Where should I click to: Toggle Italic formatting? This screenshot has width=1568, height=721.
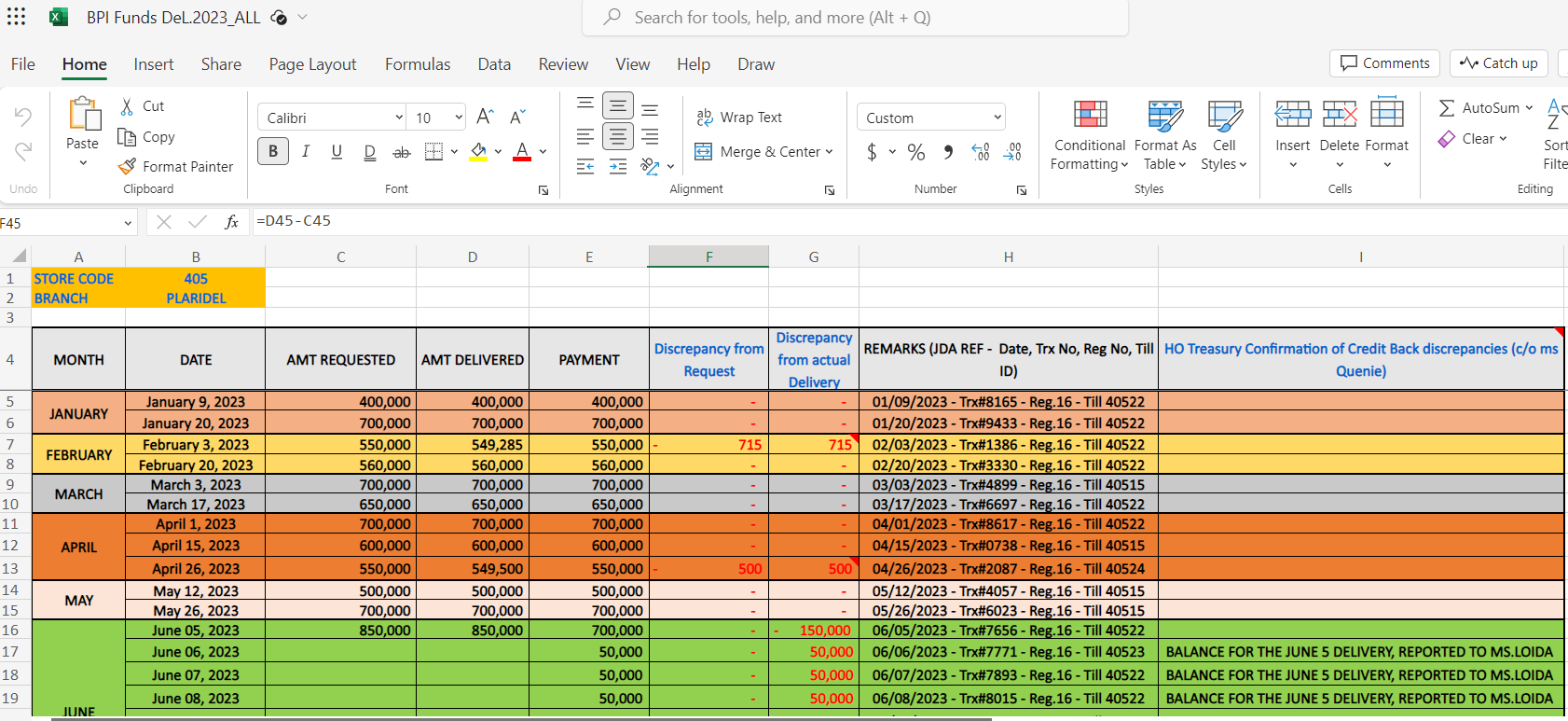pos(306,152)
